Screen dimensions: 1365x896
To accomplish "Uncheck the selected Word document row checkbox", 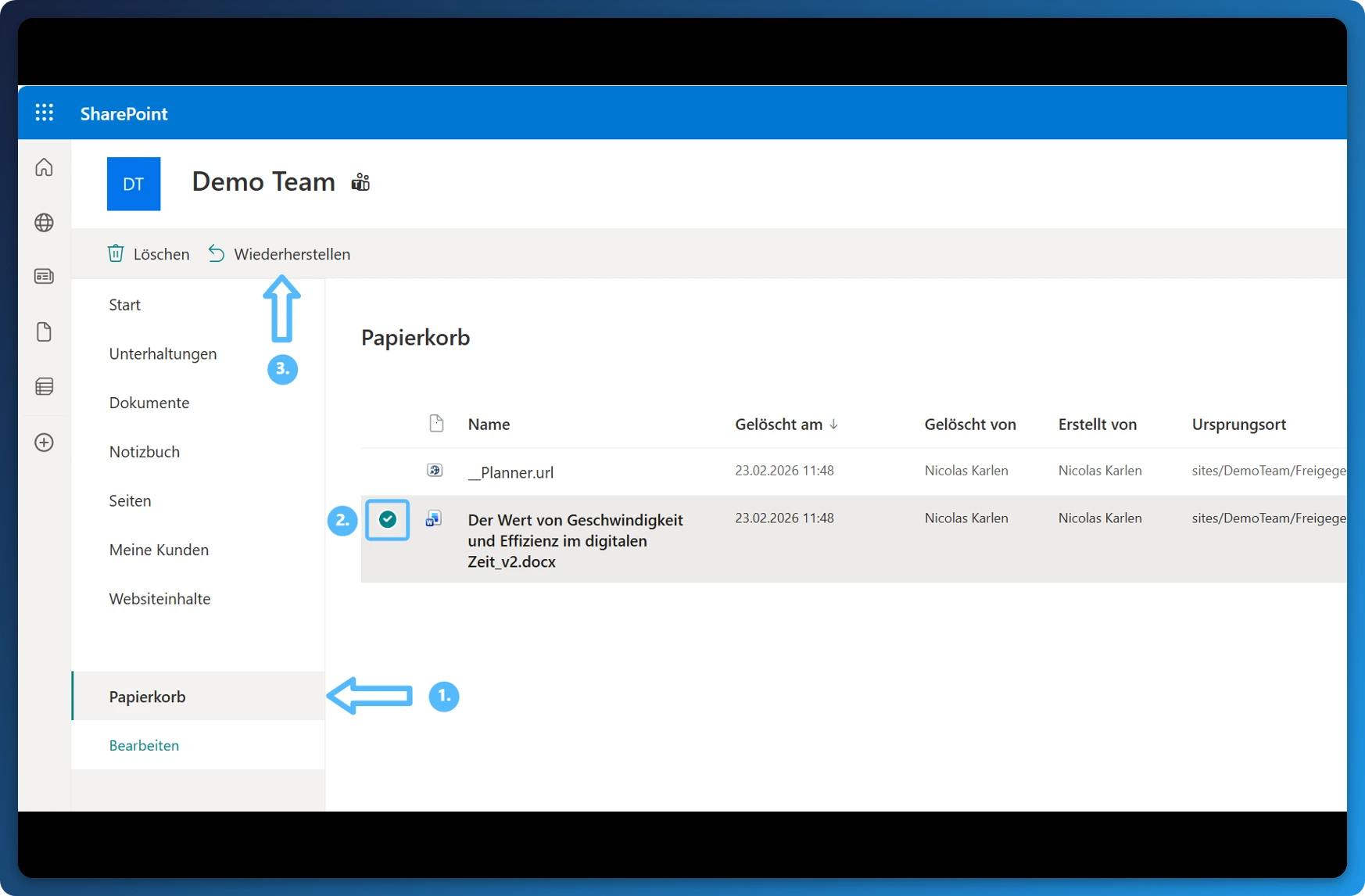I will point(388,519).
